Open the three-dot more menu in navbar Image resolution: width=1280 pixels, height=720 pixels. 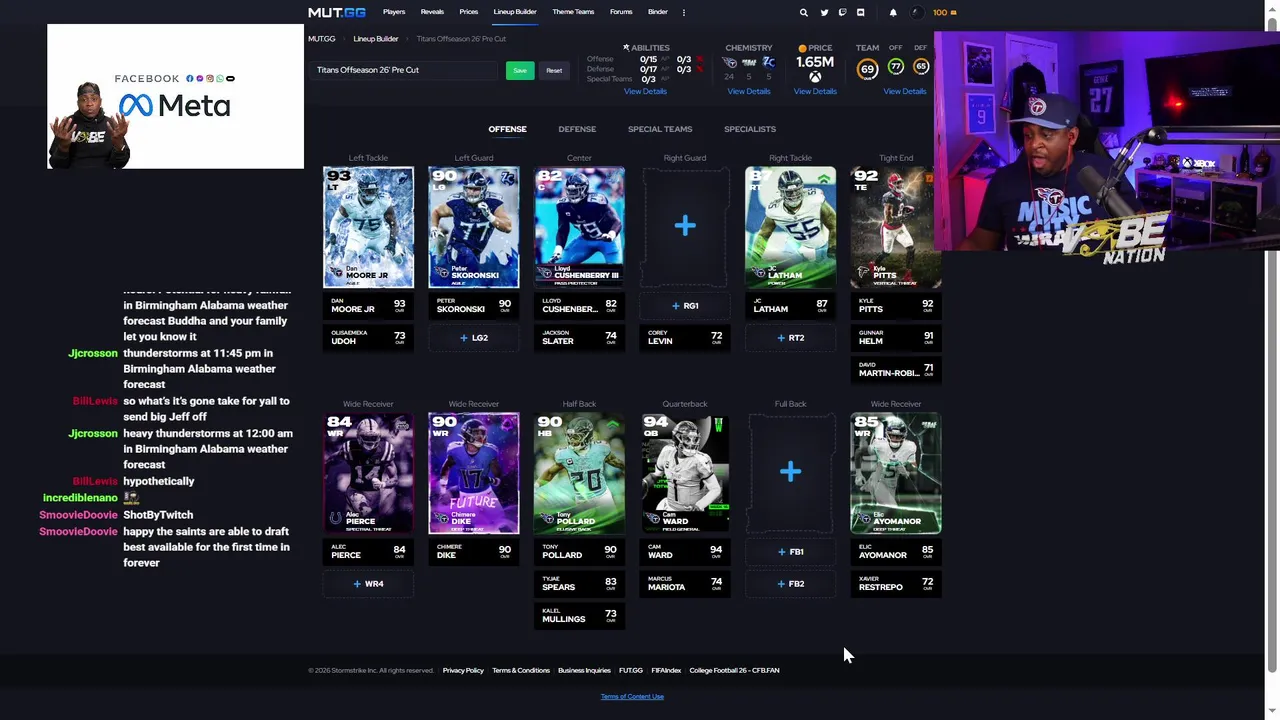click(684, 13)
